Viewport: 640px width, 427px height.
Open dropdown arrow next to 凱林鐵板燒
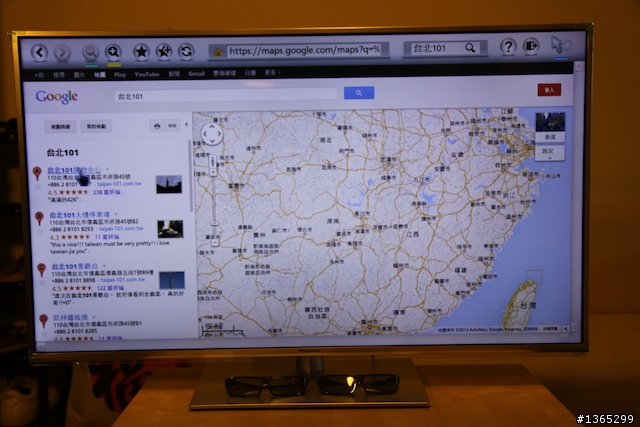pyautogui.click(x=94, y=317)
